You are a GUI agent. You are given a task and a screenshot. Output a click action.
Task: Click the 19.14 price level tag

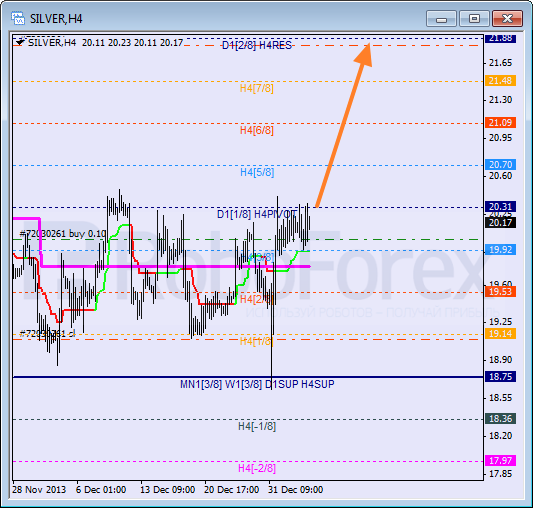coord(500,334)
